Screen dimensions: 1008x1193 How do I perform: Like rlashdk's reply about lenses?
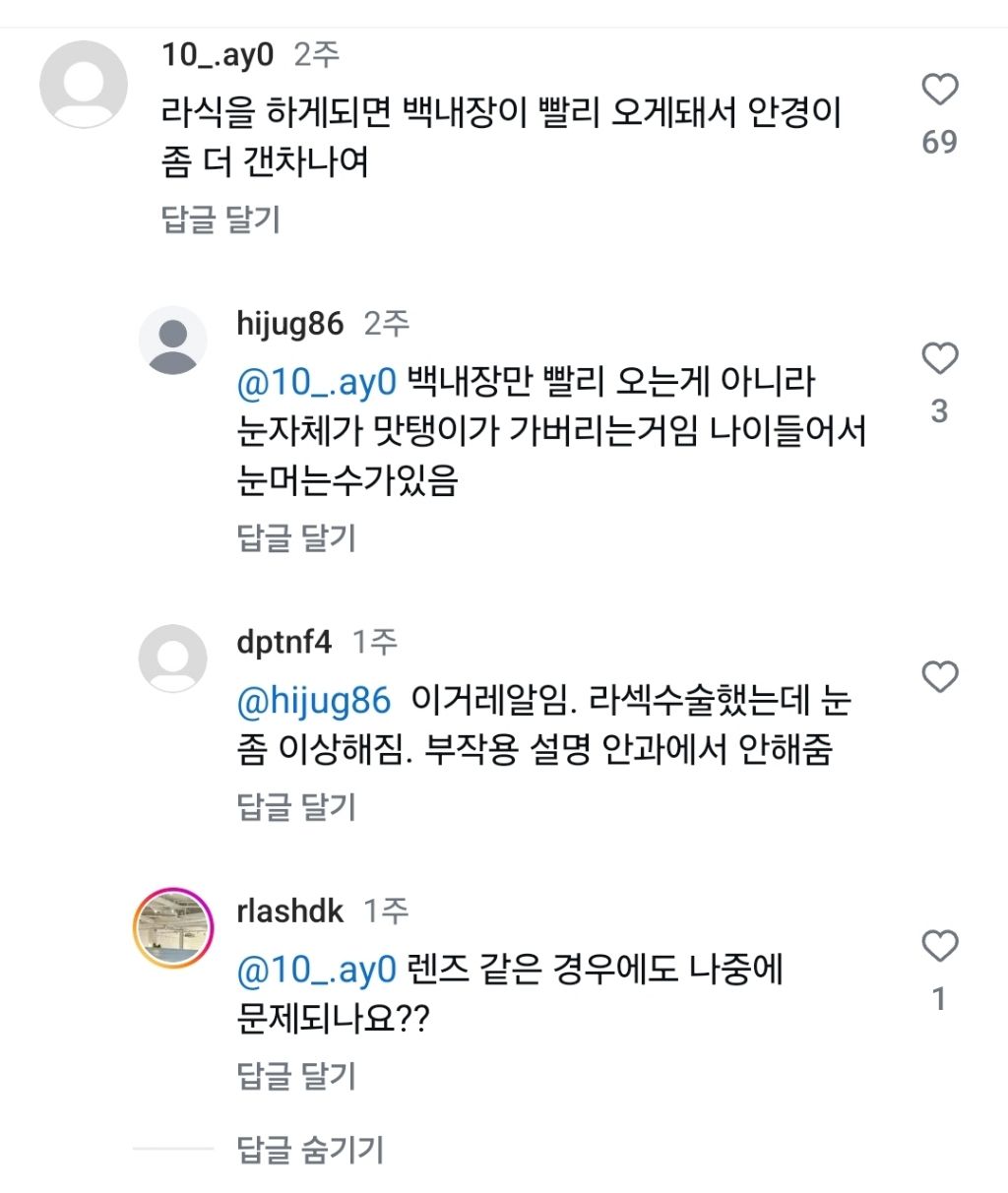(939, 947)
